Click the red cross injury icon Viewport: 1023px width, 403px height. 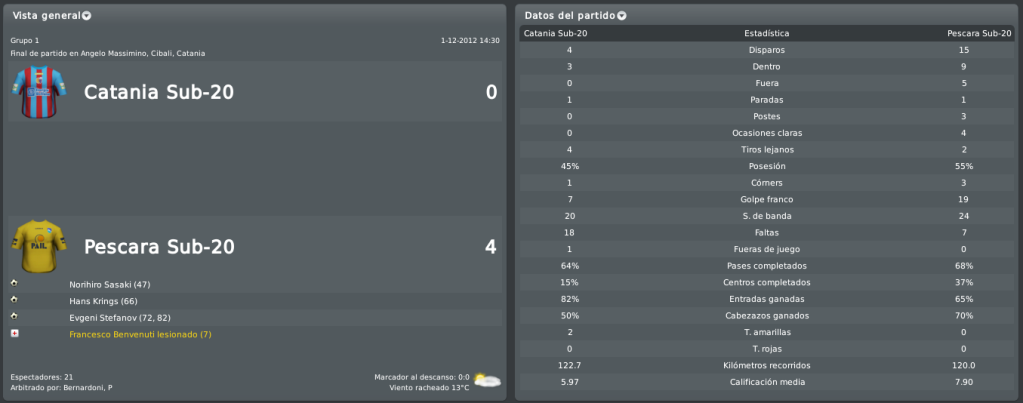14,333
